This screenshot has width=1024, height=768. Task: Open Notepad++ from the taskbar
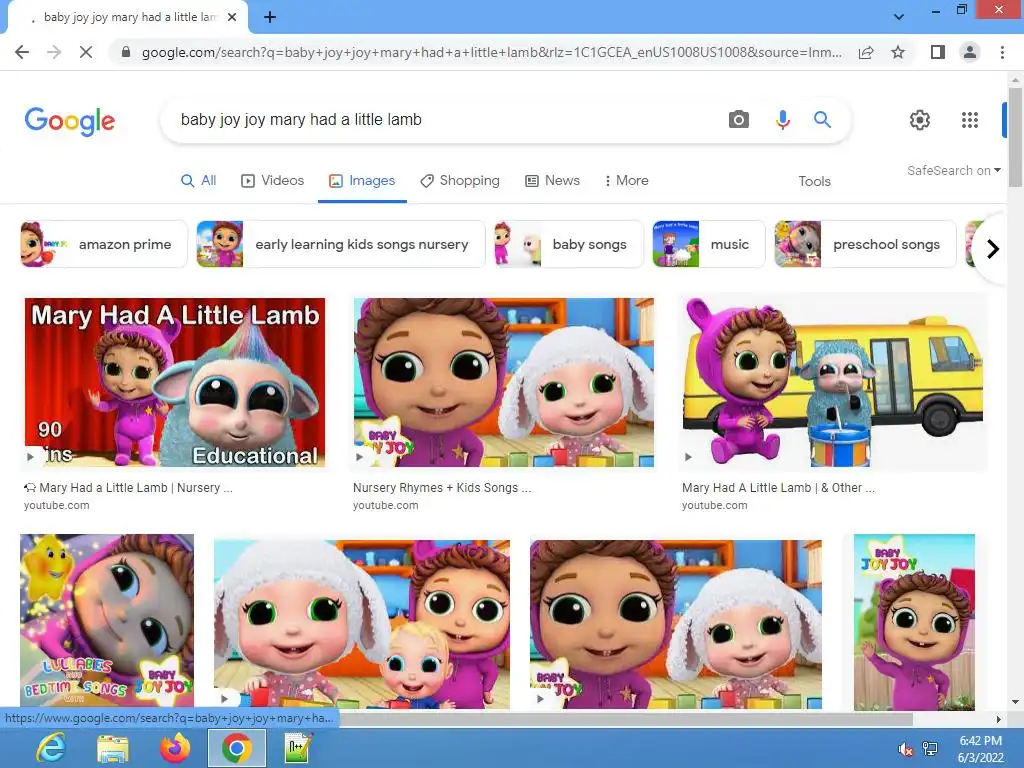tap(299, 748)
